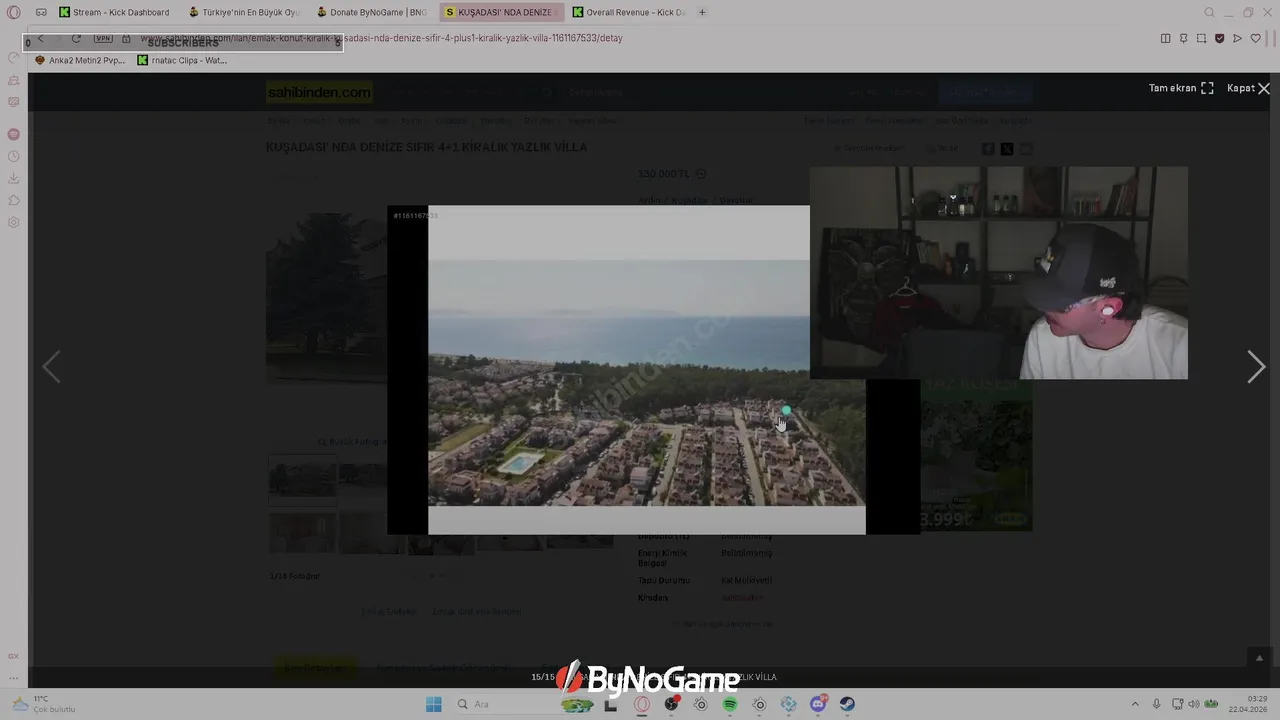Close the photo viewer with Kapat
The width and height of the screenshot is (1280, 720).
click(x=1248, y=88)
